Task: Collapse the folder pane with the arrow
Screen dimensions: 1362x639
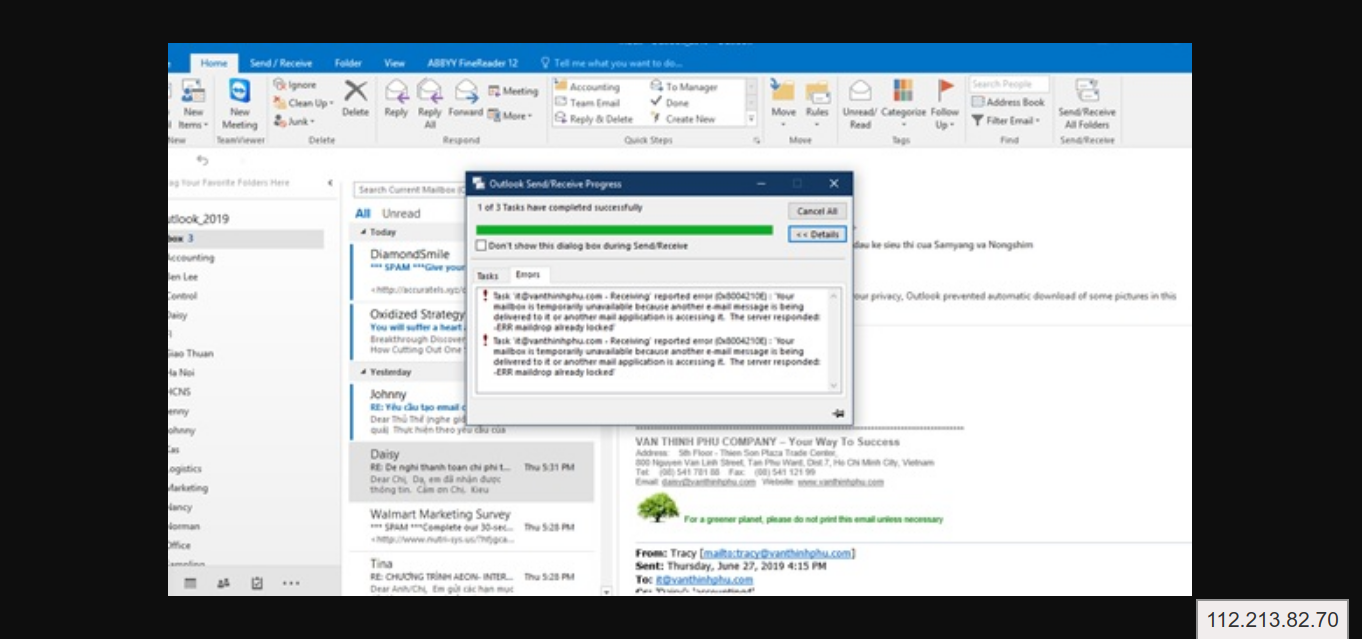Action: [x=330, y=183]
